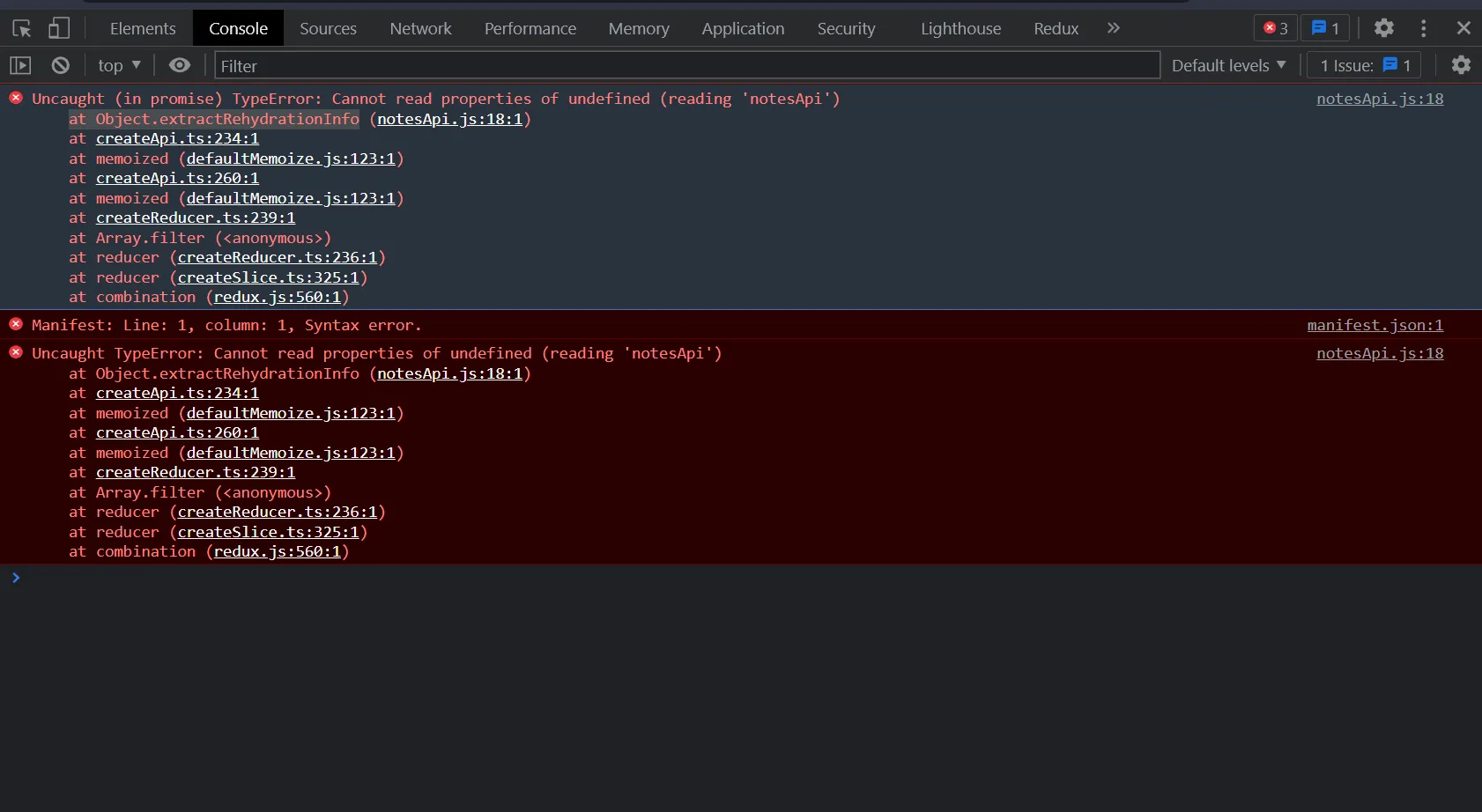Open console settings gear
The image size is (1482, 812).
click(x=1461, y=65)
